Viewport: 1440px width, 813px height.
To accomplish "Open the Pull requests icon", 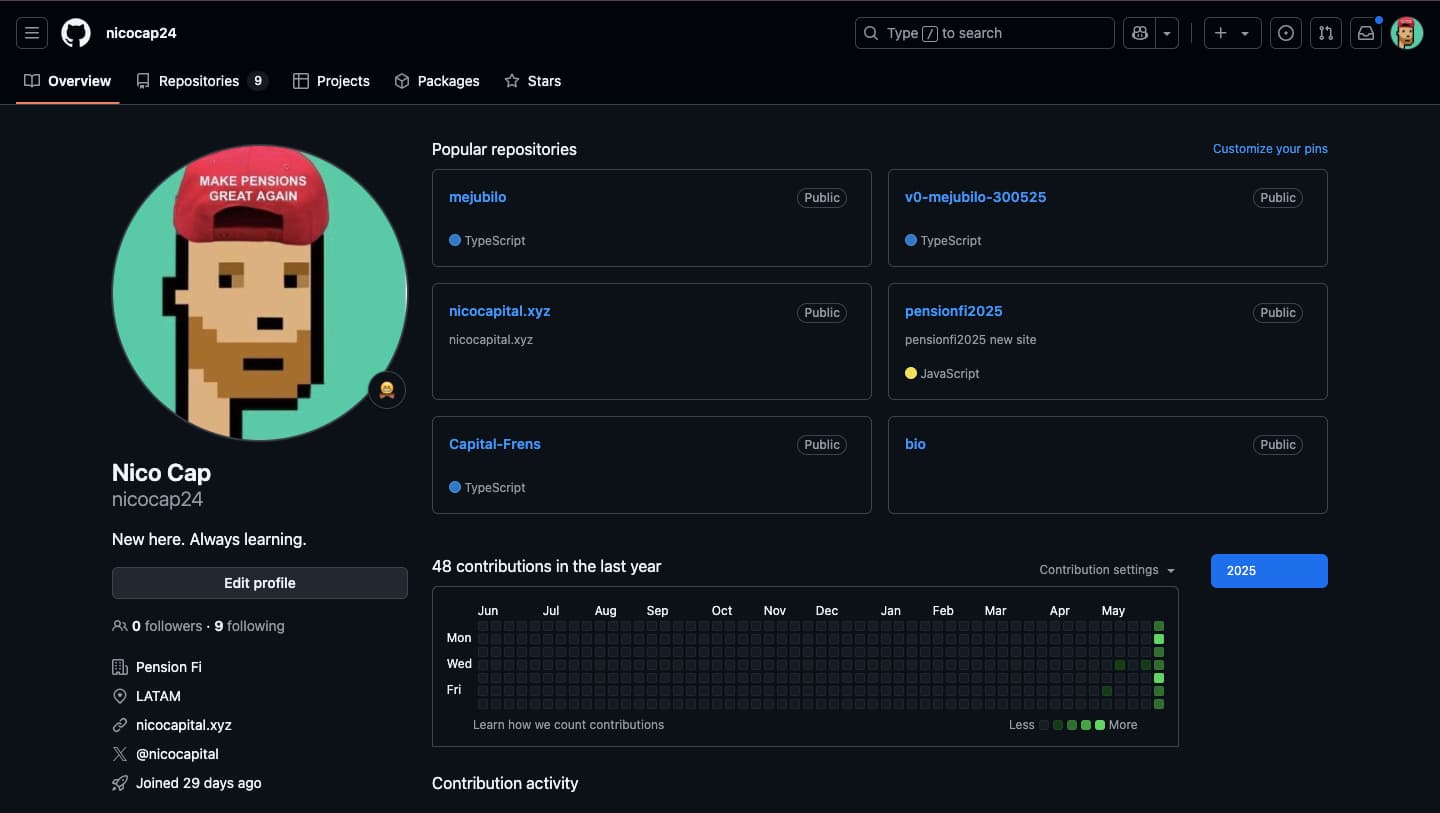I will coord(1326,33).
